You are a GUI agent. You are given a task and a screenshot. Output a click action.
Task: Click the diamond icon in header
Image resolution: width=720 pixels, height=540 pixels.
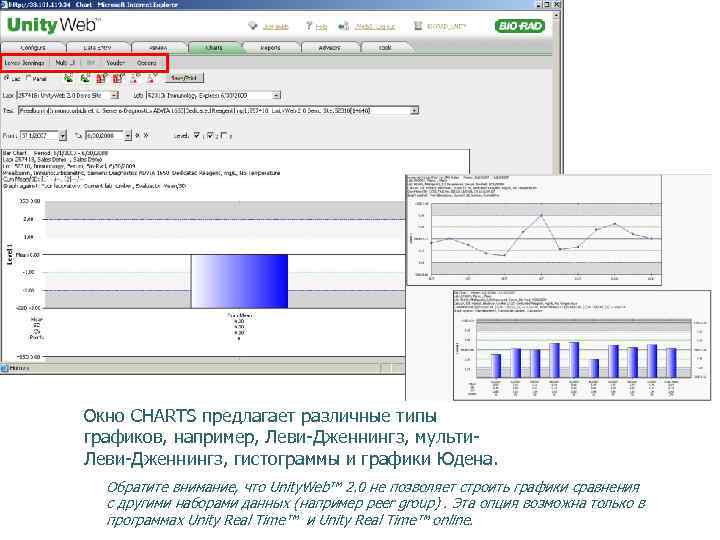point(253,26)
